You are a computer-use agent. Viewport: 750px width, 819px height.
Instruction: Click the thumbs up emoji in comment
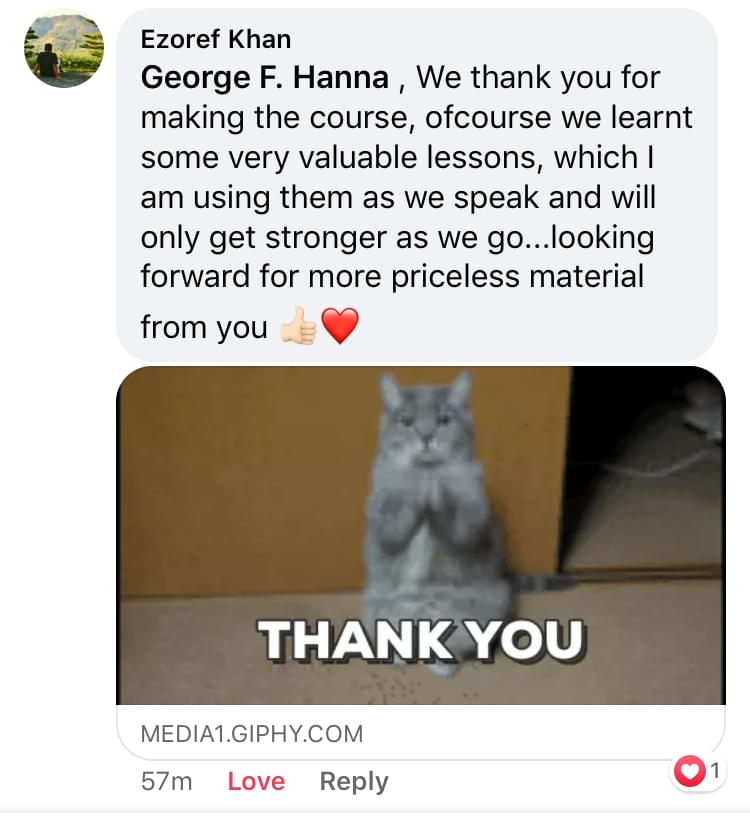point(298,326)
